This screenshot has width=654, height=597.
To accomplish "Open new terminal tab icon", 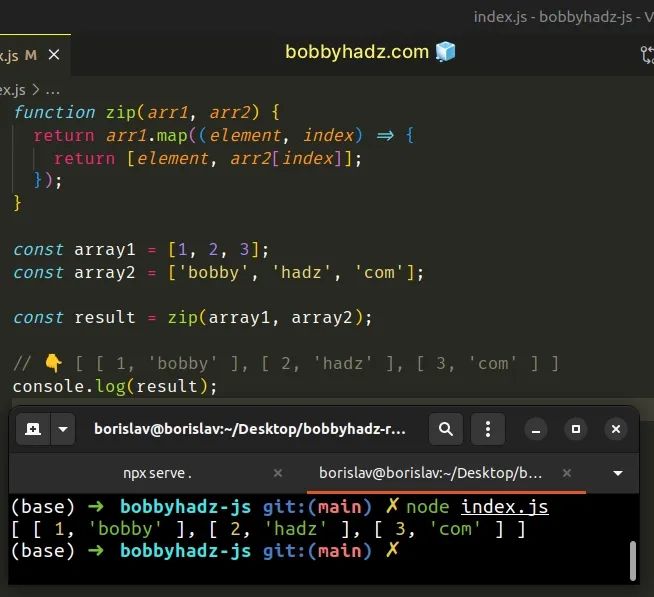I will pyautogui.click(x=33, y=429).
